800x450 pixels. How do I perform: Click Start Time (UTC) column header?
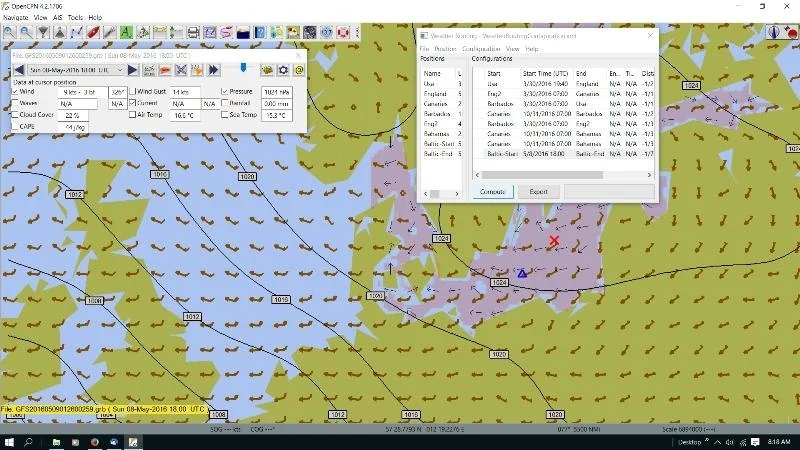545,73
